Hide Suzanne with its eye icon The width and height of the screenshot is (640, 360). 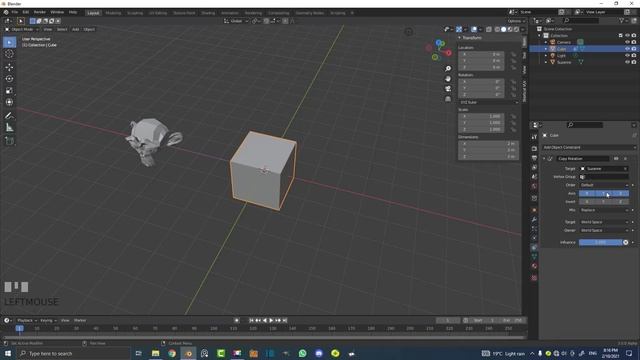[x=627, y=62]
